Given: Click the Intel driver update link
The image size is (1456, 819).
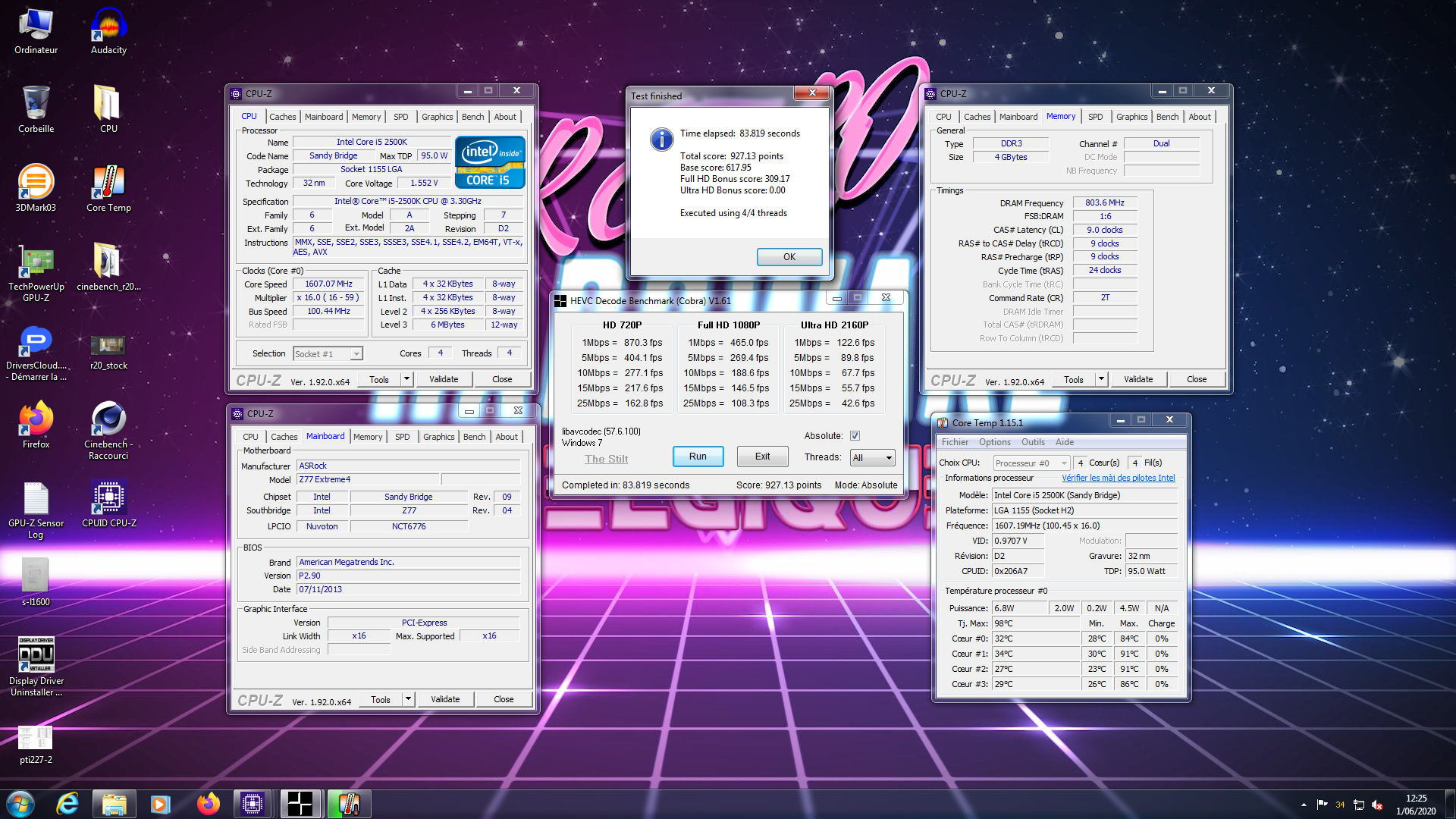Looking at the screenshot, I should point(1118,479).
